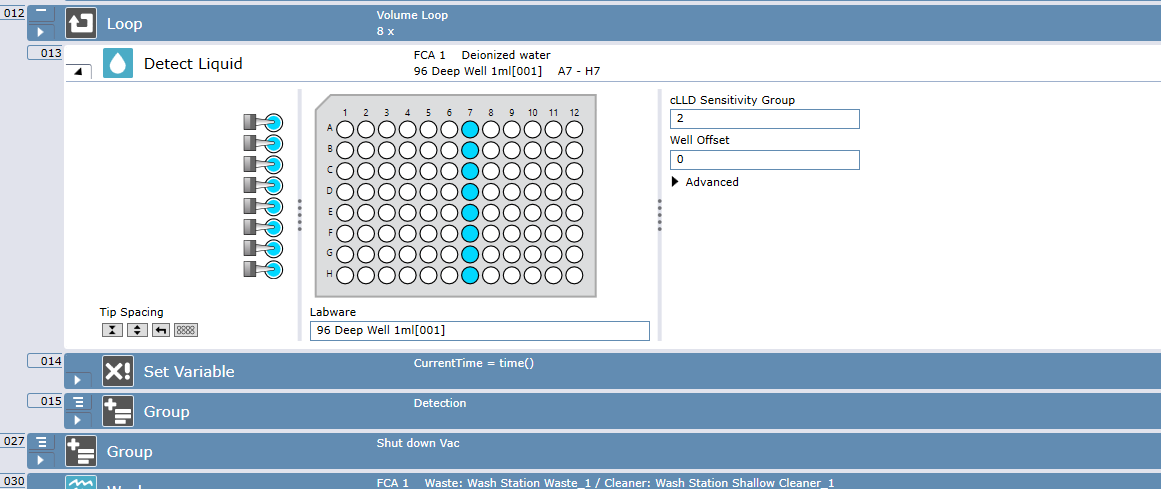Click the Labware name field
This screenshot has width=1161, height=489.
click(x=479, y=331)
